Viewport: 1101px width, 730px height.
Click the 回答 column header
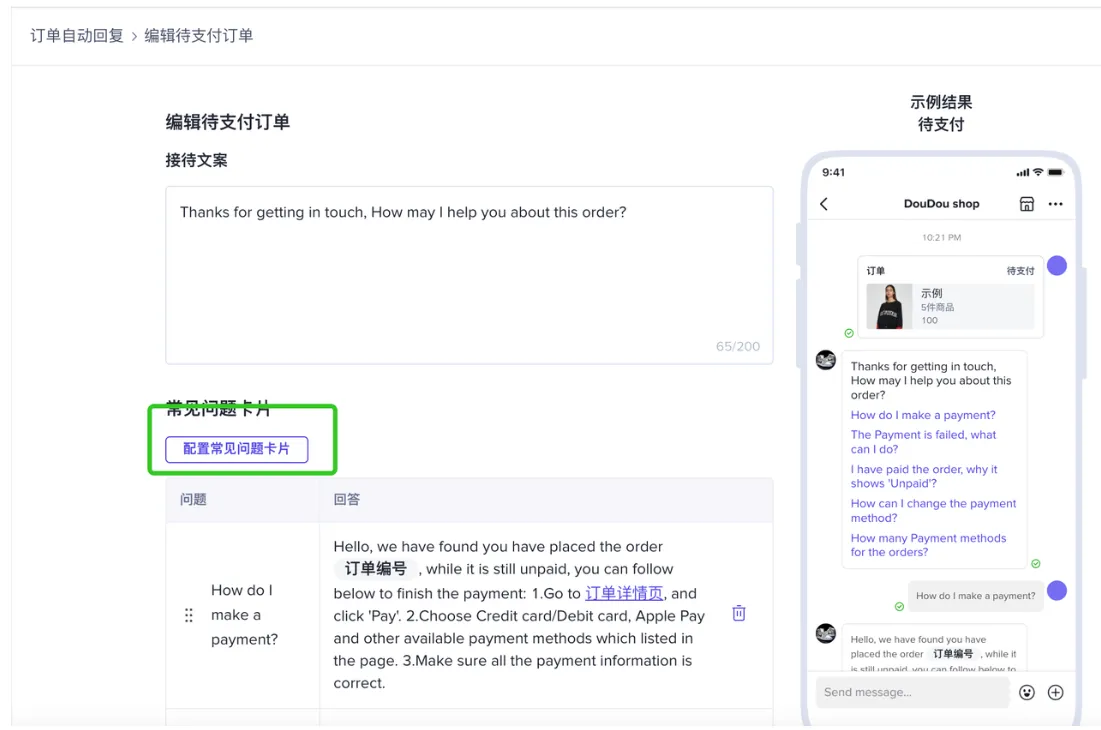(x=347, y=500)
